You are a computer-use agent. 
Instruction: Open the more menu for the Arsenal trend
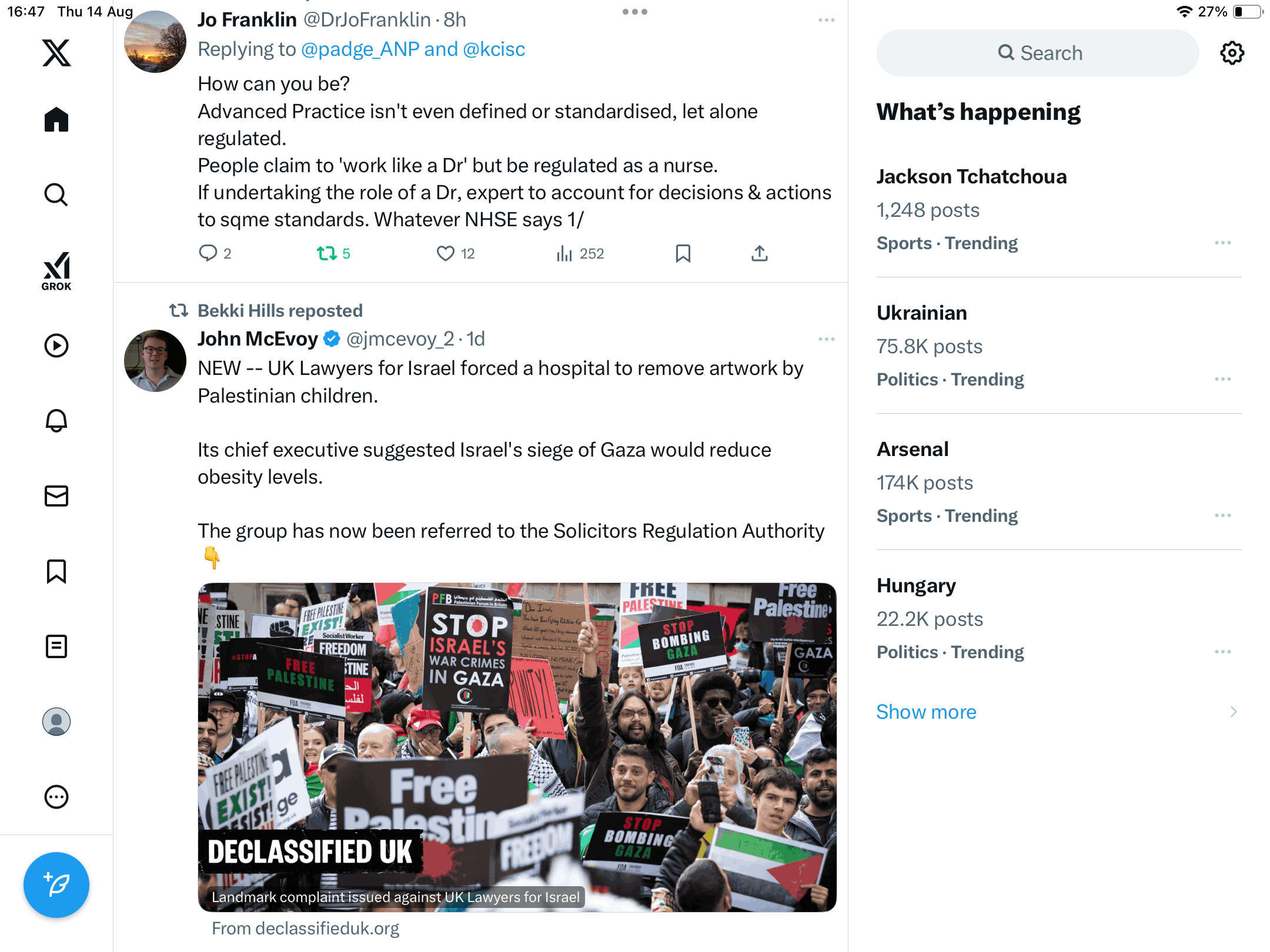click(x=1223, y=515)
